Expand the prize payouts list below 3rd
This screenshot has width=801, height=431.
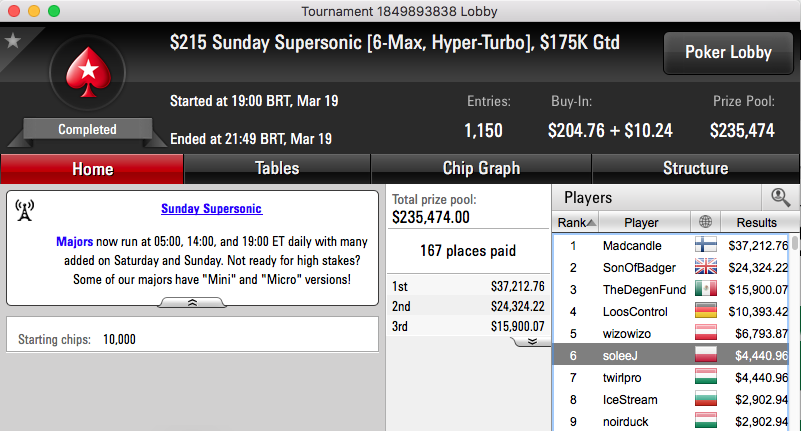click(x=532, y=341)
